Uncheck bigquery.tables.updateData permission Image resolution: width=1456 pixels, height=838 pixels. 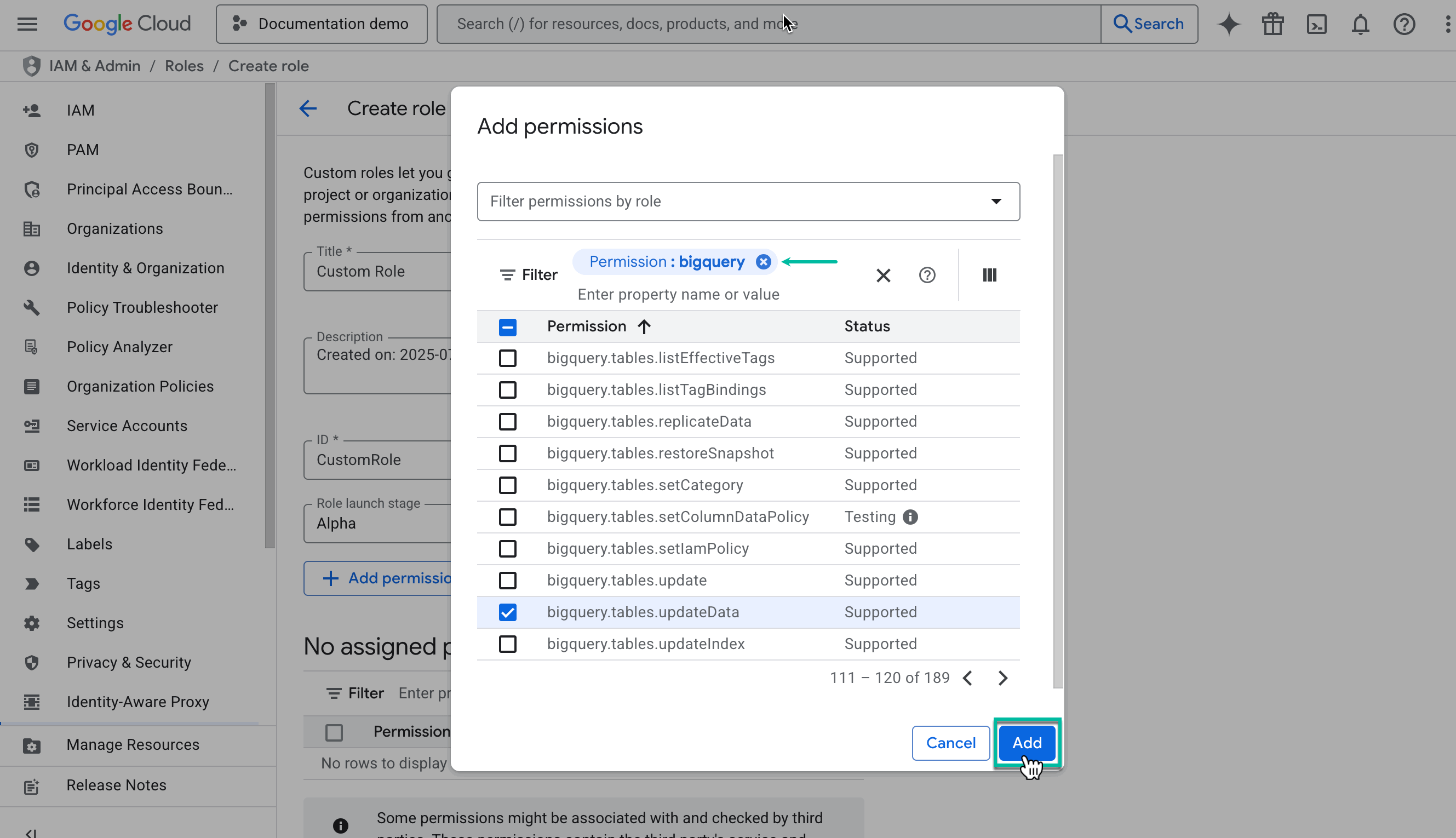(x=507, y=612)
